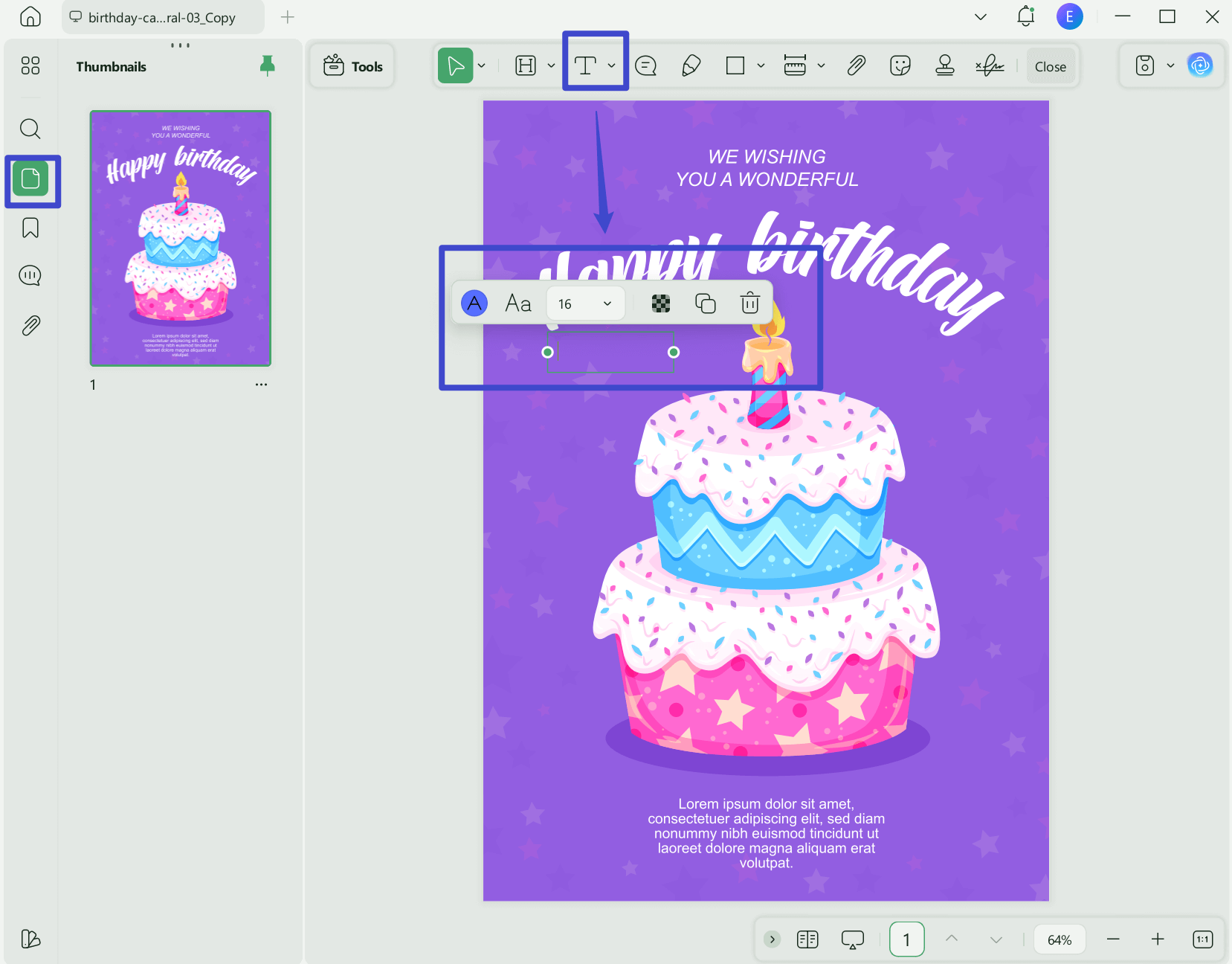Select the cursor selection tool
Image resolution: width=1232 pixels, height=964 pixels.
[x=456, y=66]
